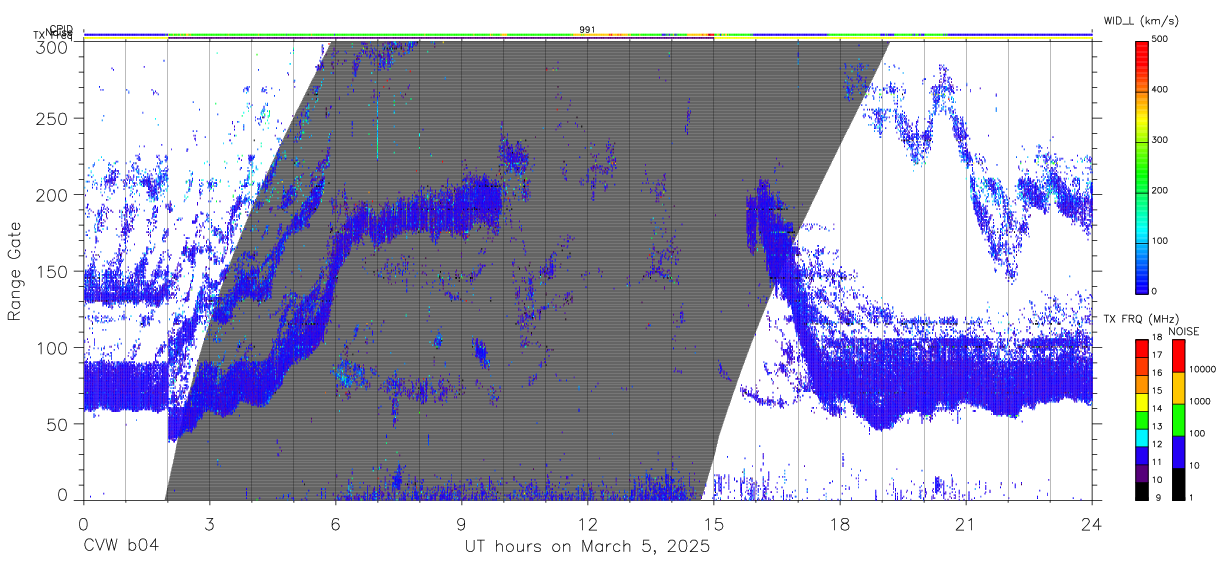Click the 500 label on WID color bar

point(1160,39)
